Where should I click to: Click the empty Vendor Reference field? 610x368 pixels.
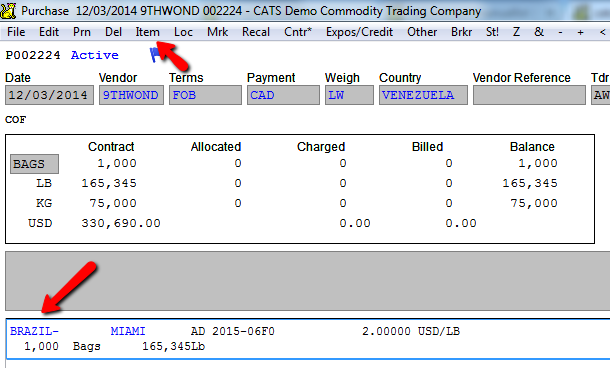(529, 95)
